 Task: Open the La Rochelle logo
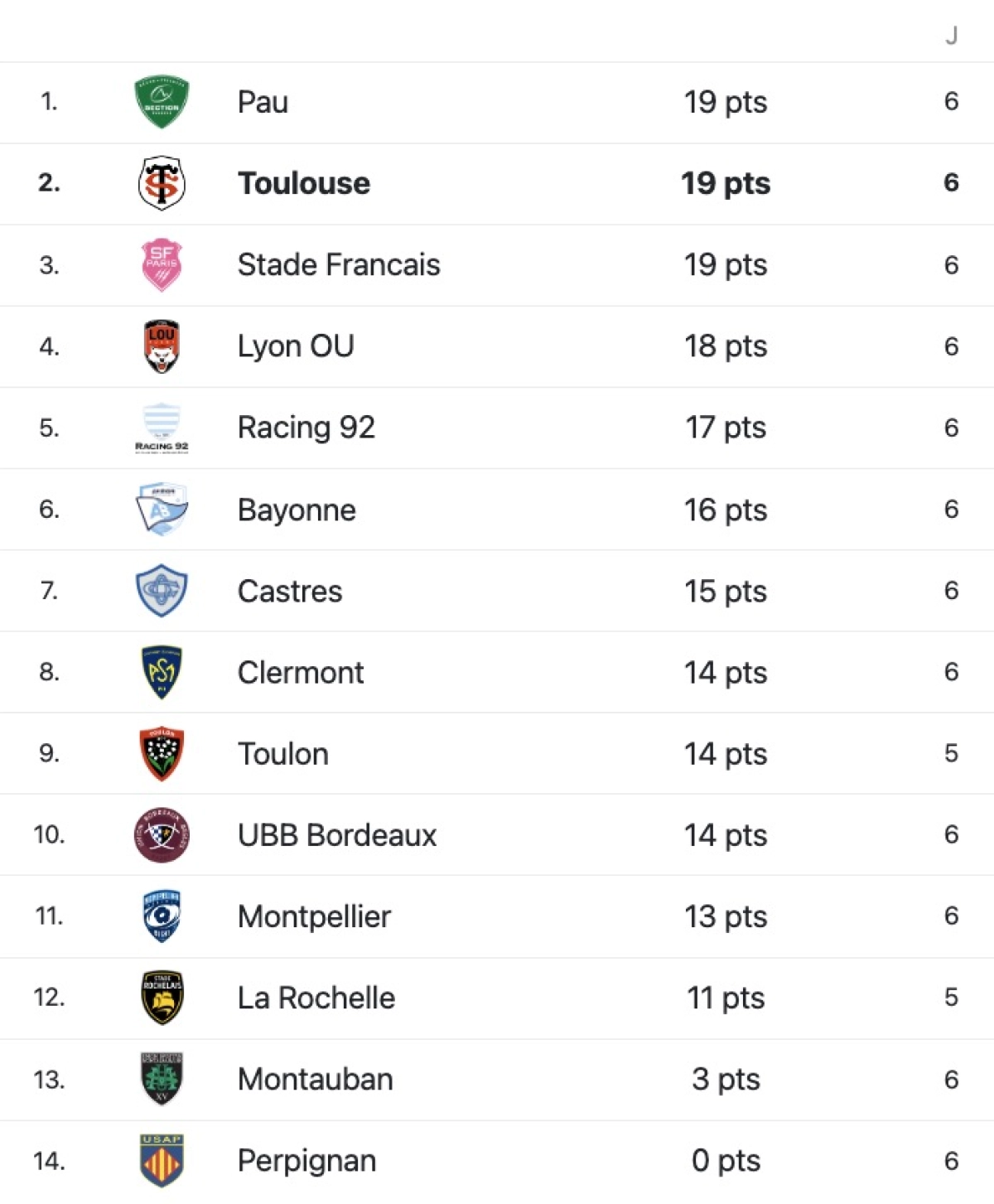click(x=162, y=997)
